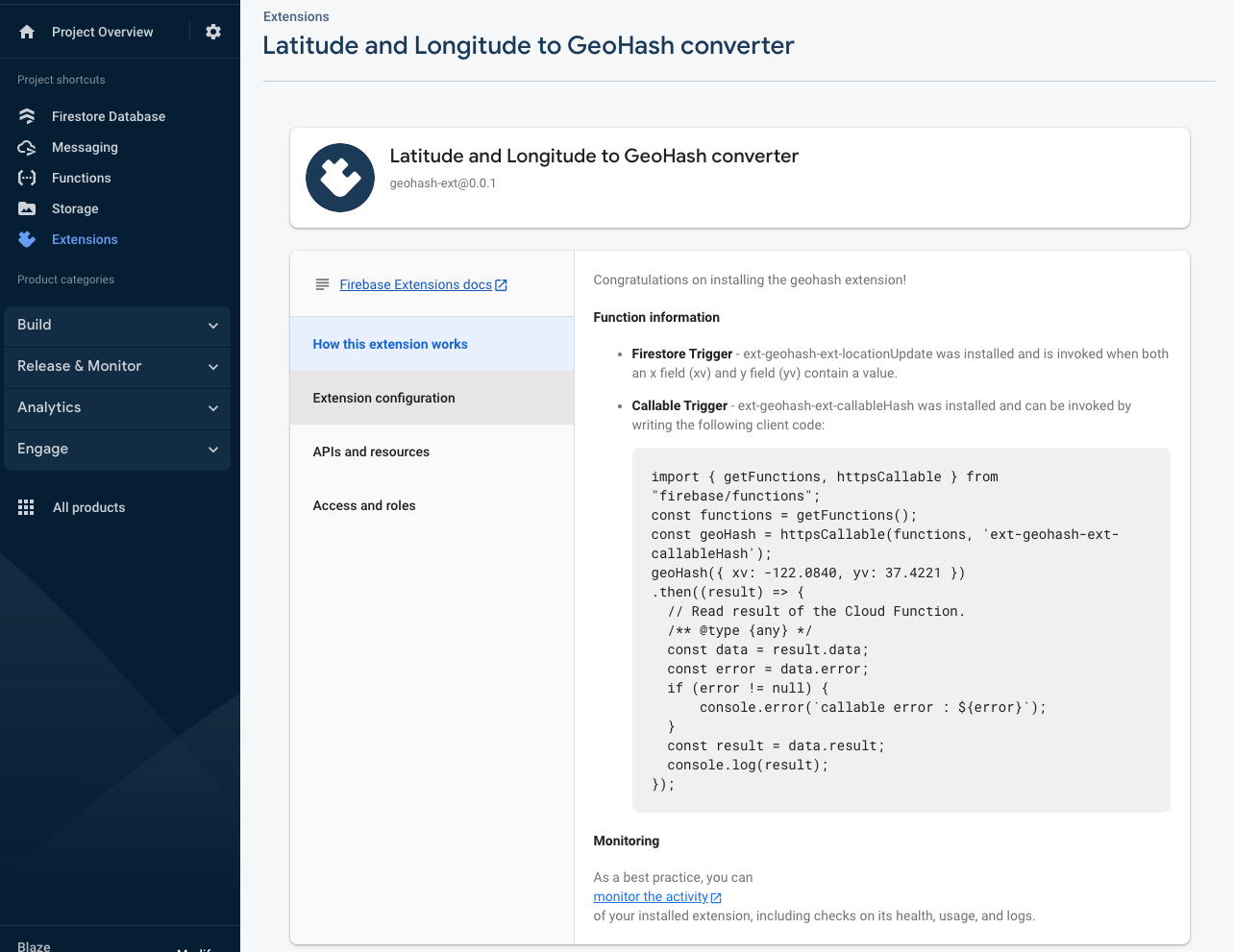1234x952 pixels.
Task: Click the GeoHash extension puzzle logo
Action: click(x=340, y=178)
